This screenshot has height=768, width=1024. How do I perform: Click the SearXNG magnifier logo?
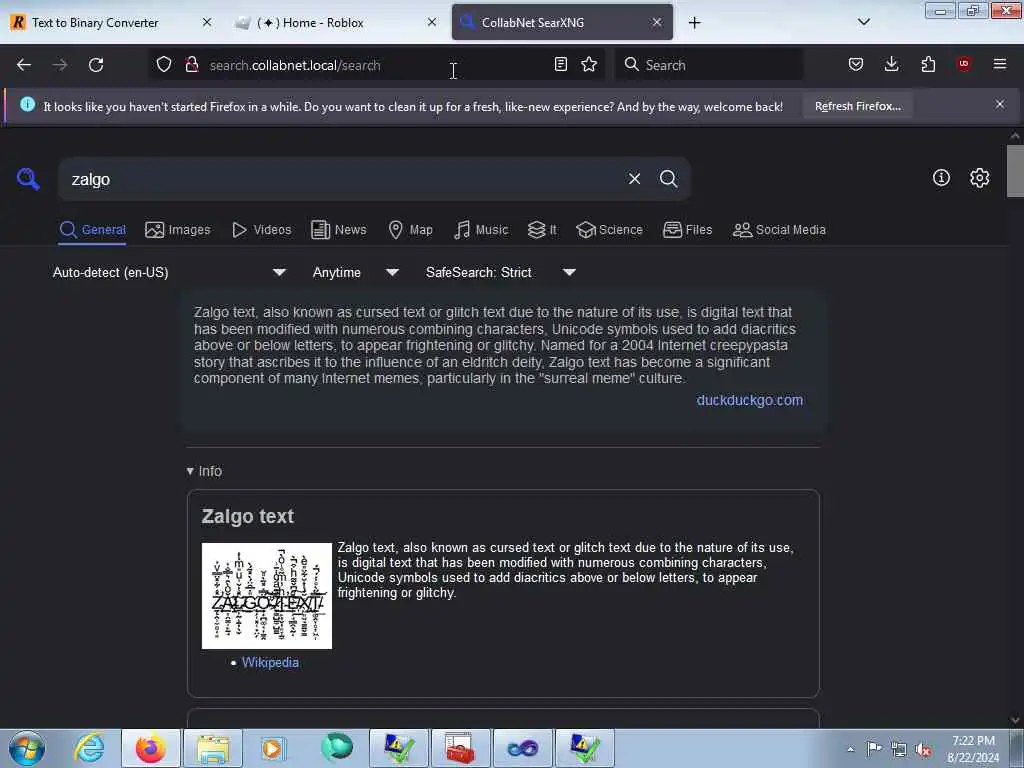coord(28,178)
